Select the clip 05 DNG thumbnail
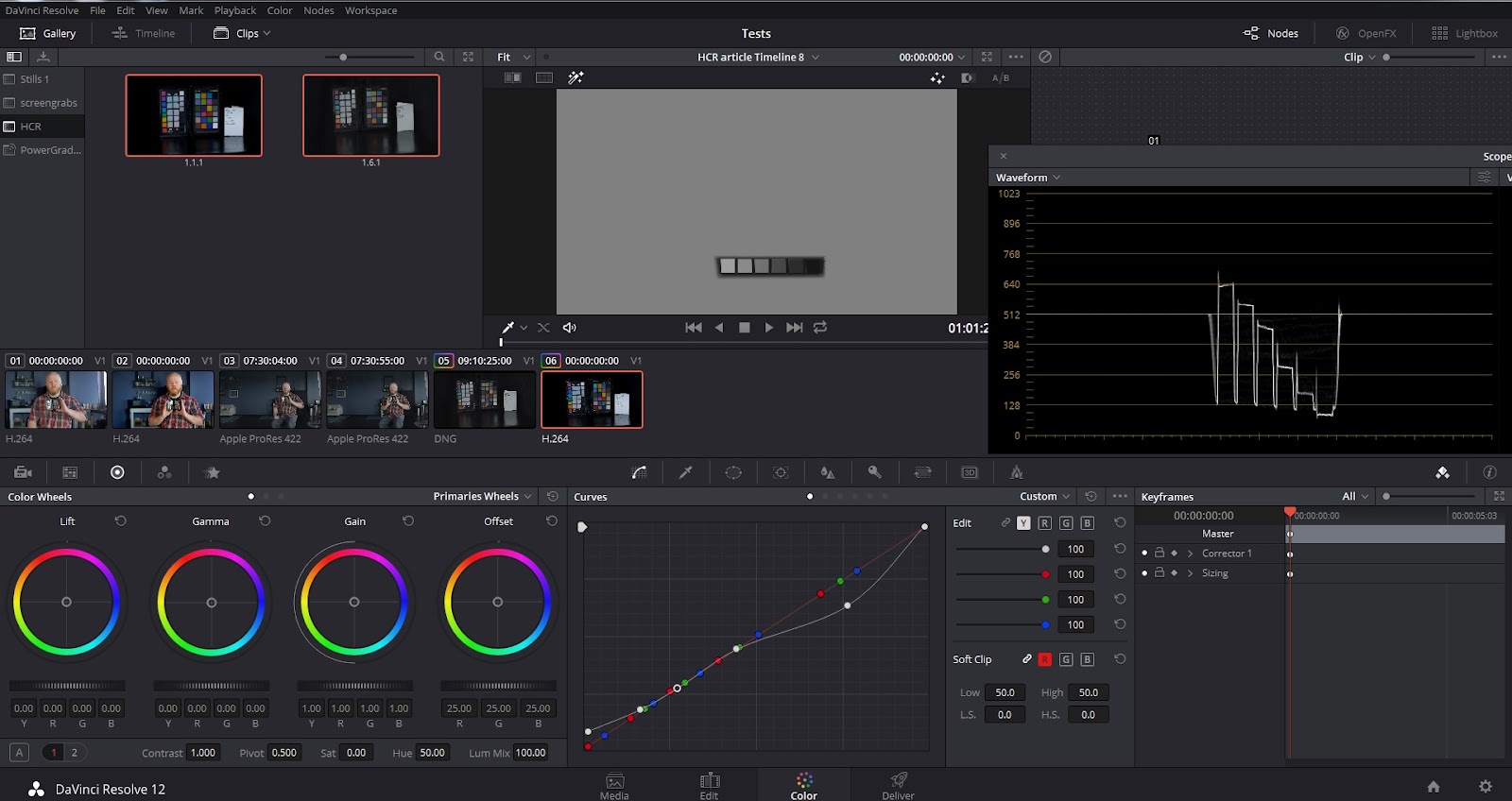Viewport: 1512px width, 801px height. [484, 400]
